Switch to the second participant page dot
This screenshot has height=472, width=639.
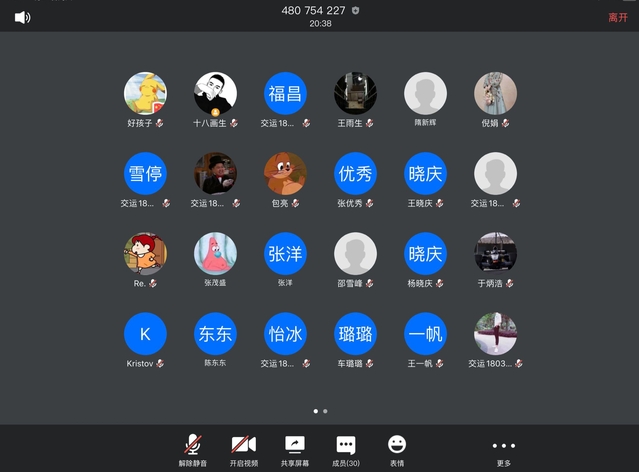click(x=325, y=411)
